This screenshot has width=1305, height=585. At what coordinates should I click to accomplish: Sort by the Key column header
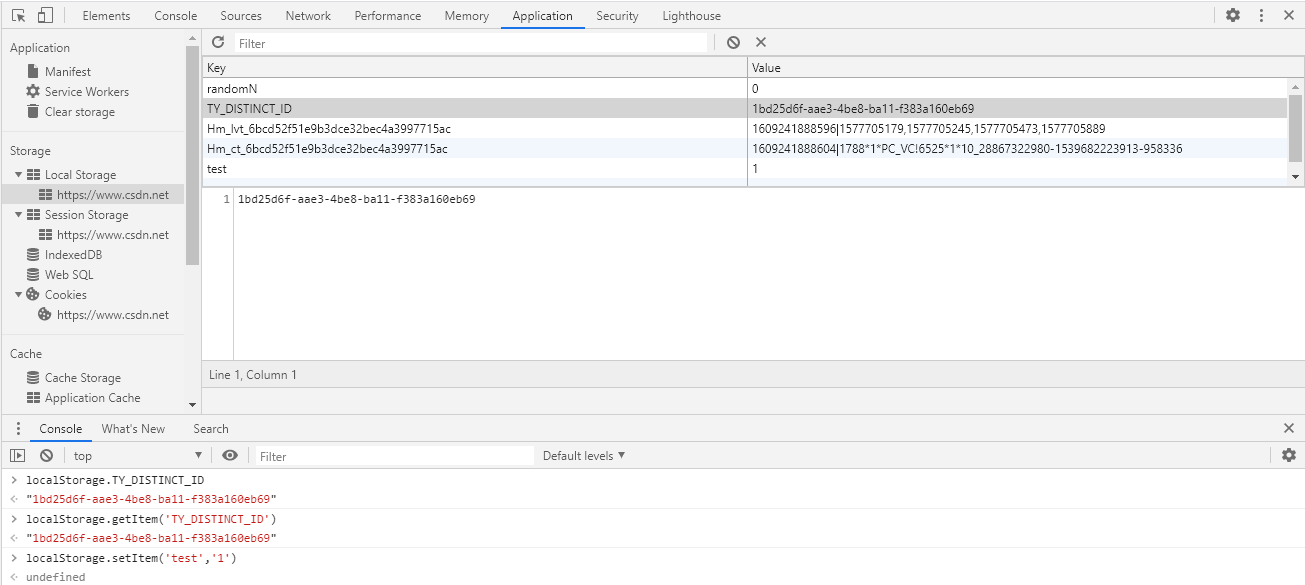point(474,68)
